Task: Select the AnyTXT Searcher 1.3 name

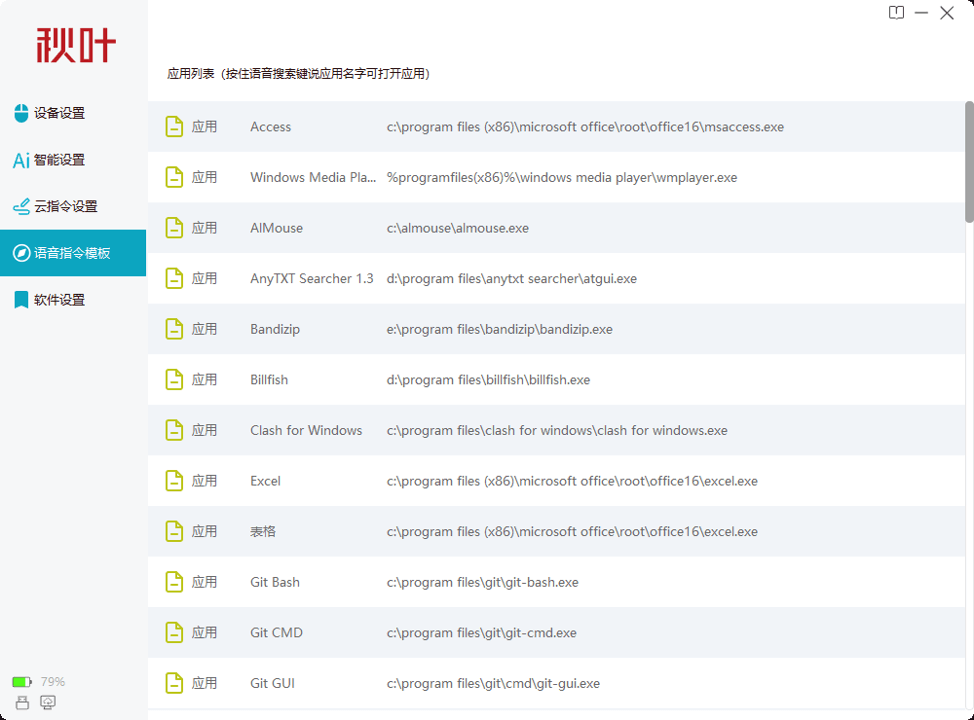Action: point(312,278)
